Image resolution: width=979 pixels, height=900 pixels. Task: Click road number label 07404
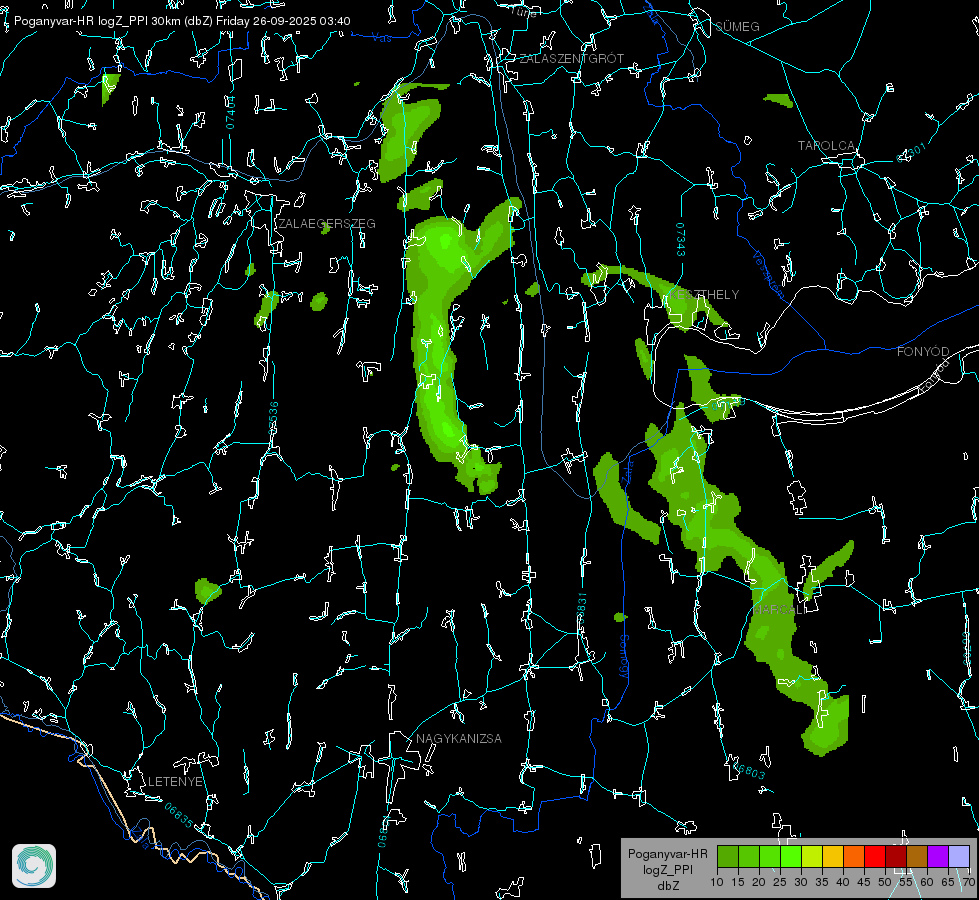230,112
